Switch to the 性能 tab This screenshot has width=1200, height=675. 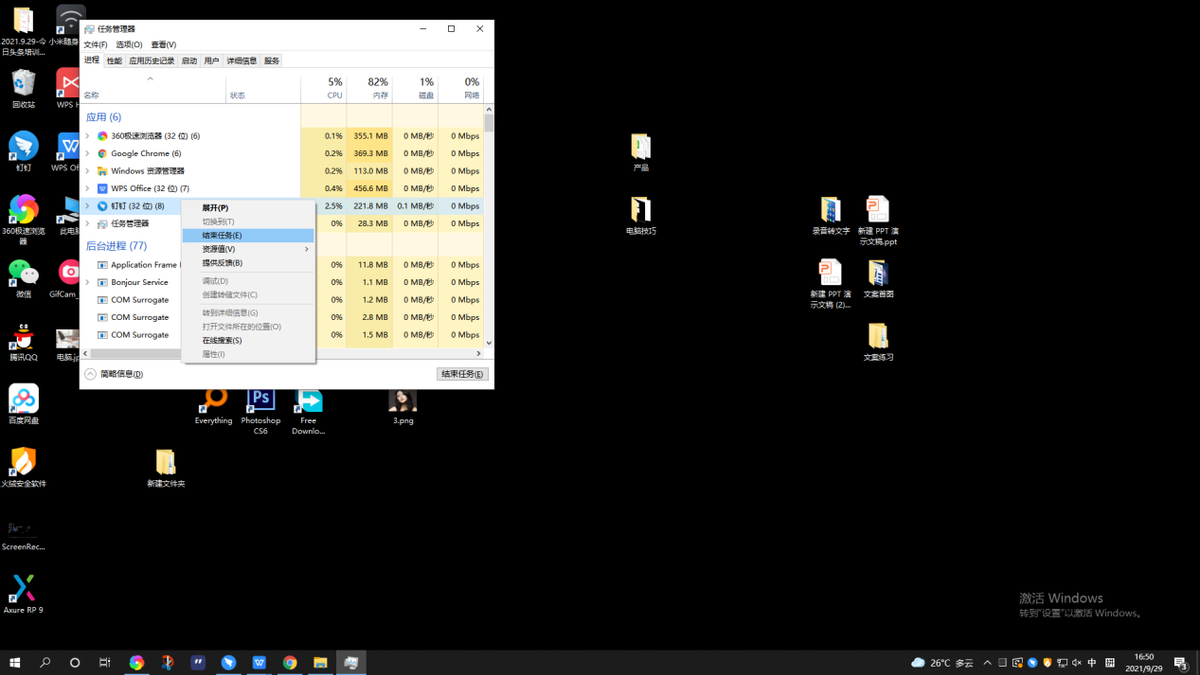point(114,61)
